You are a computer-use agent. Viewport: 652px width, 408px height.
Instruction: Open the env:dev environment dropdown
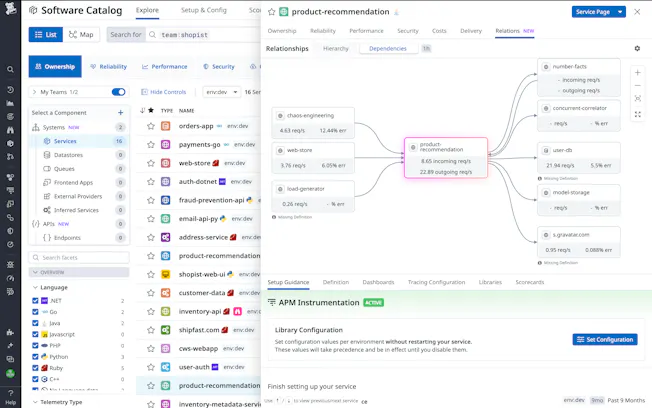pyautogui.click(x=220, y=92)
